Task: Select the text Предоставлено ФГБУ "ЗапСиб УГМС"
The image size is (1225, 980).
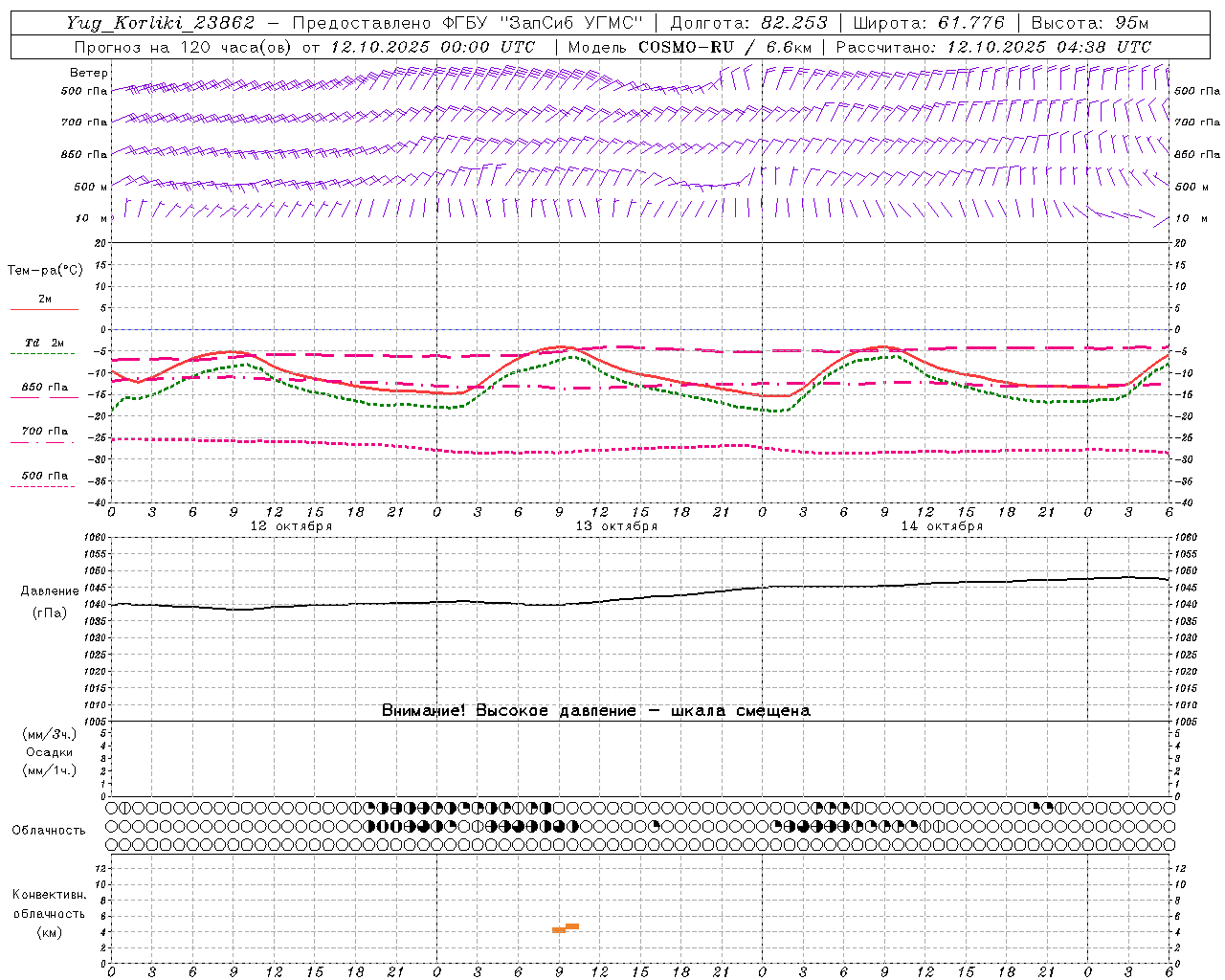Action: pyautogui.click(x=468, y=23)
